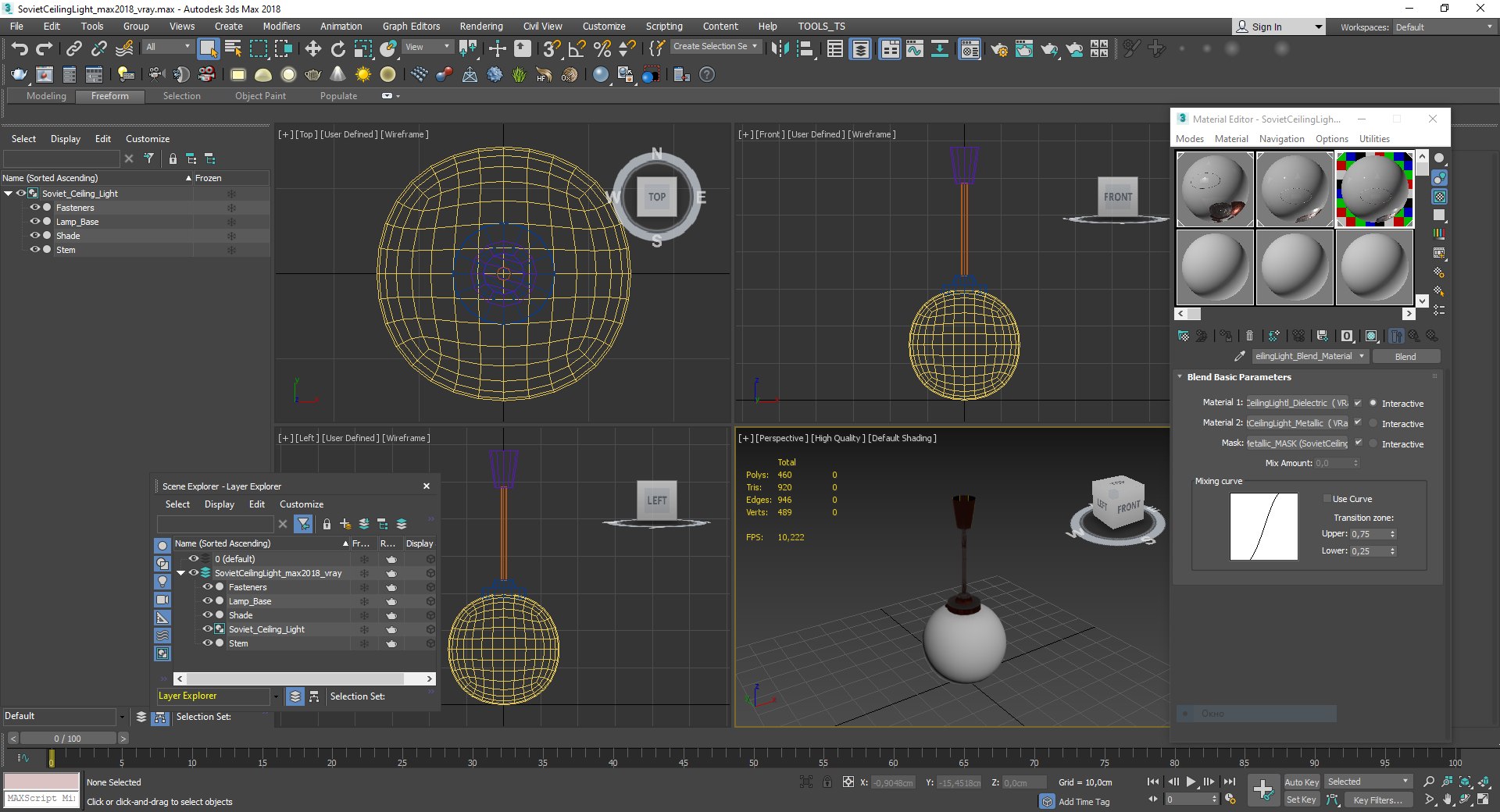
Task: Open the Selected key filter dropdown
Action: pyautogui.click(x=1369, y=782)
